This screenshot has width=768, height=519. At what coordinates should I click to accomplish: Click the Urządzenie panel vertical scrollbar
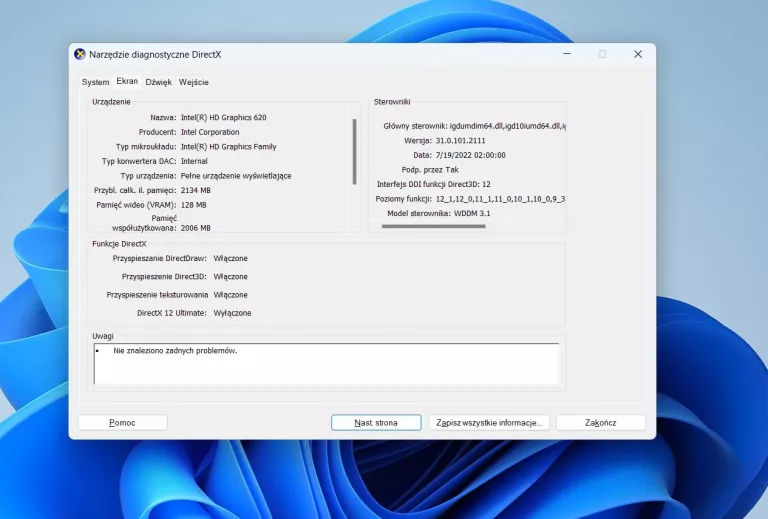pos(355,151)
